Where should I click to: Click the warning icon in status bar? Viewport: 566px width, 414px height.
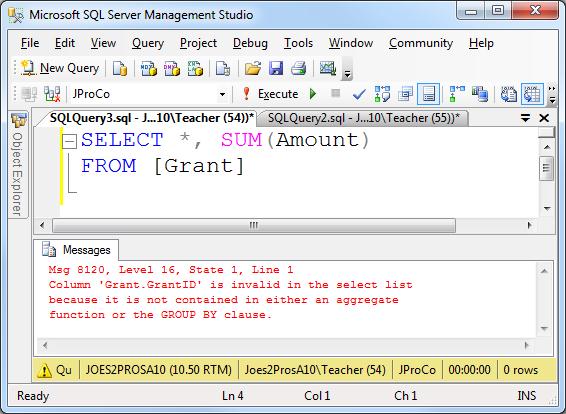tap(44, 370)
